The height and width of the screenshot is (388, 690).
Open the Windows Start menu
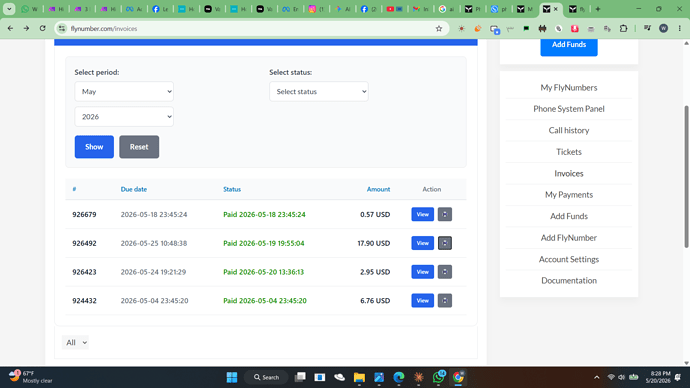pyautogui.click(x=232, y=377)
